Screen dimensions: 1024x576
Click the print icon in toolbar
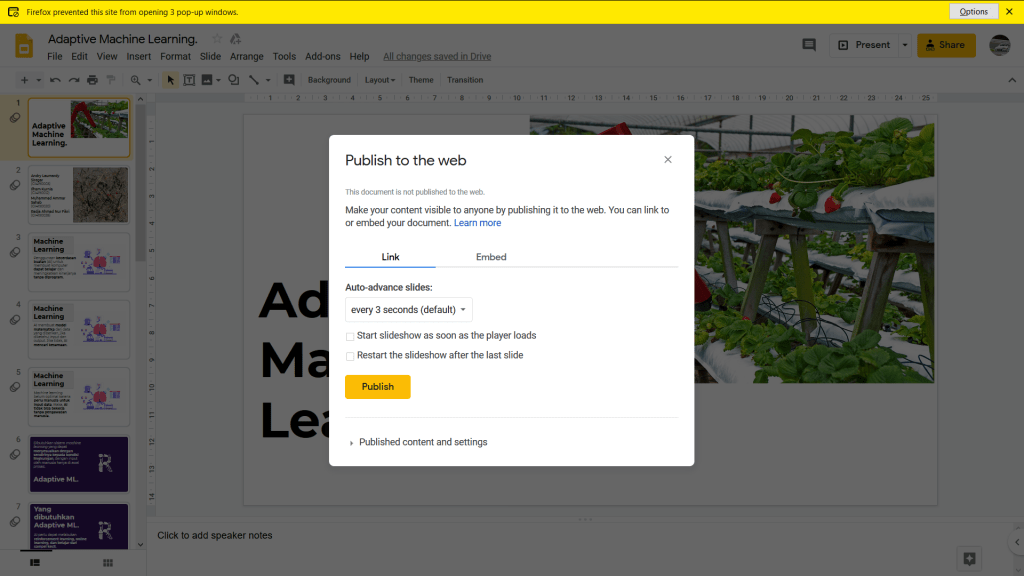click(92, 80)
